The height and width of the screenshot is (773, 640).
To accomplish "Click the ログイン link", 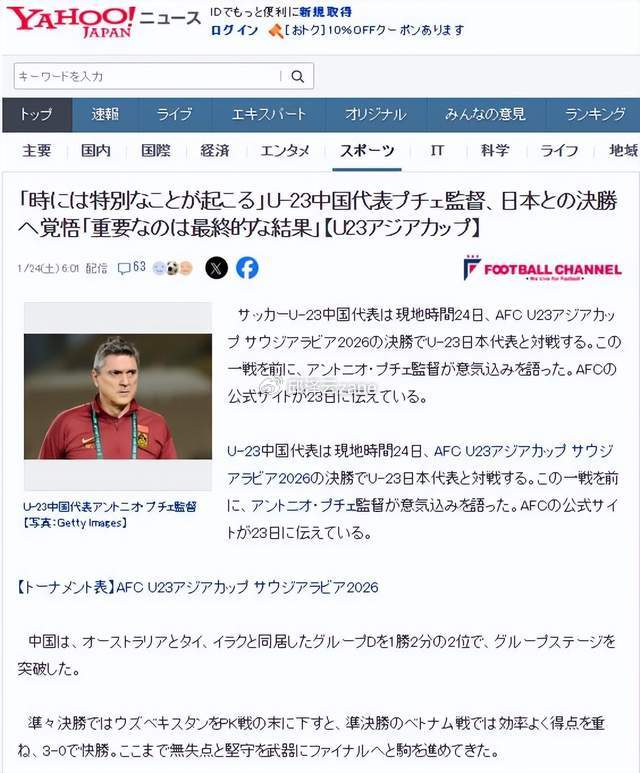I will (234, 31).
